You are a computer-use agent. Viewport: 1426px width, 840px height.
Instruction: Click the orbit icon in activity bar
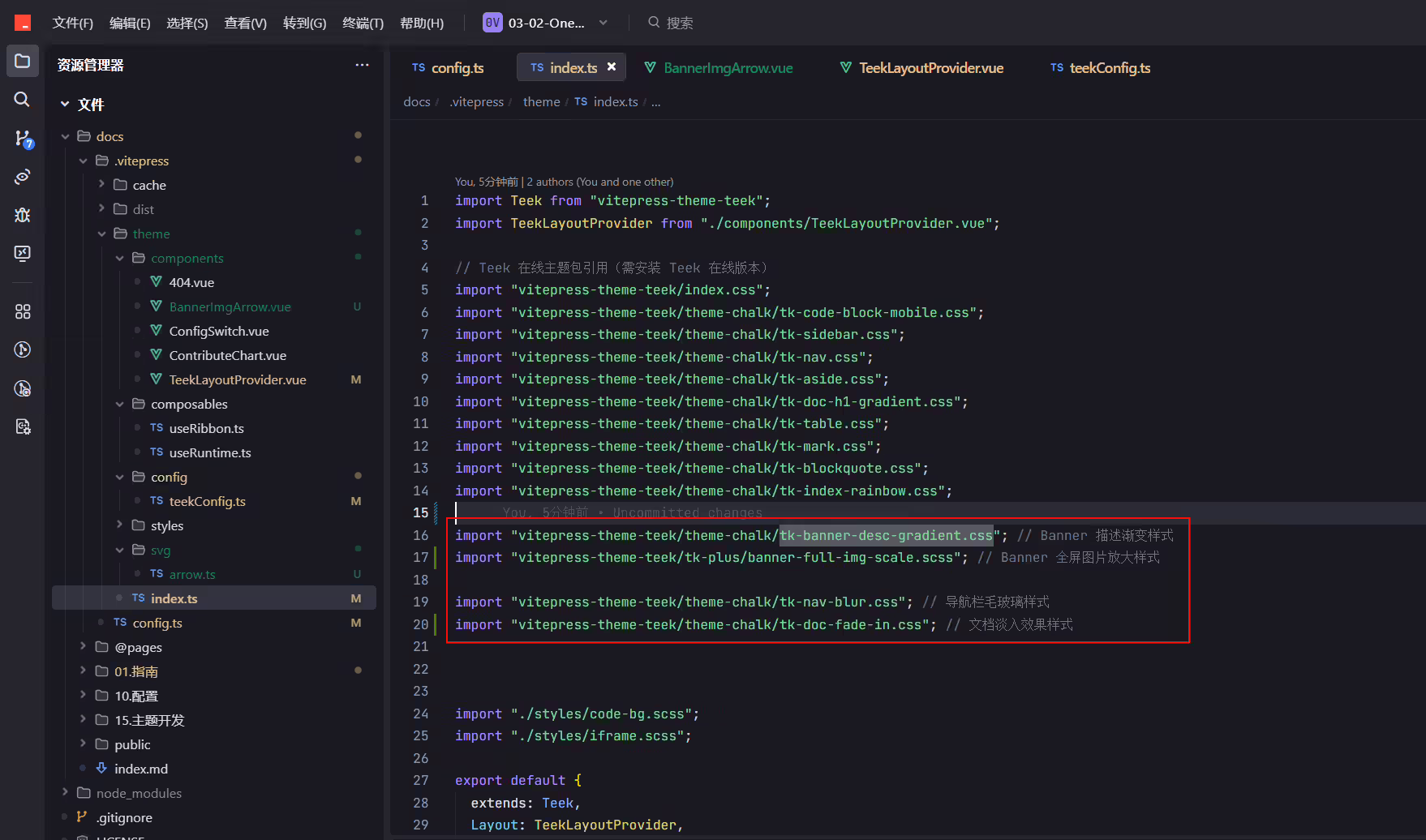[23, 177]
